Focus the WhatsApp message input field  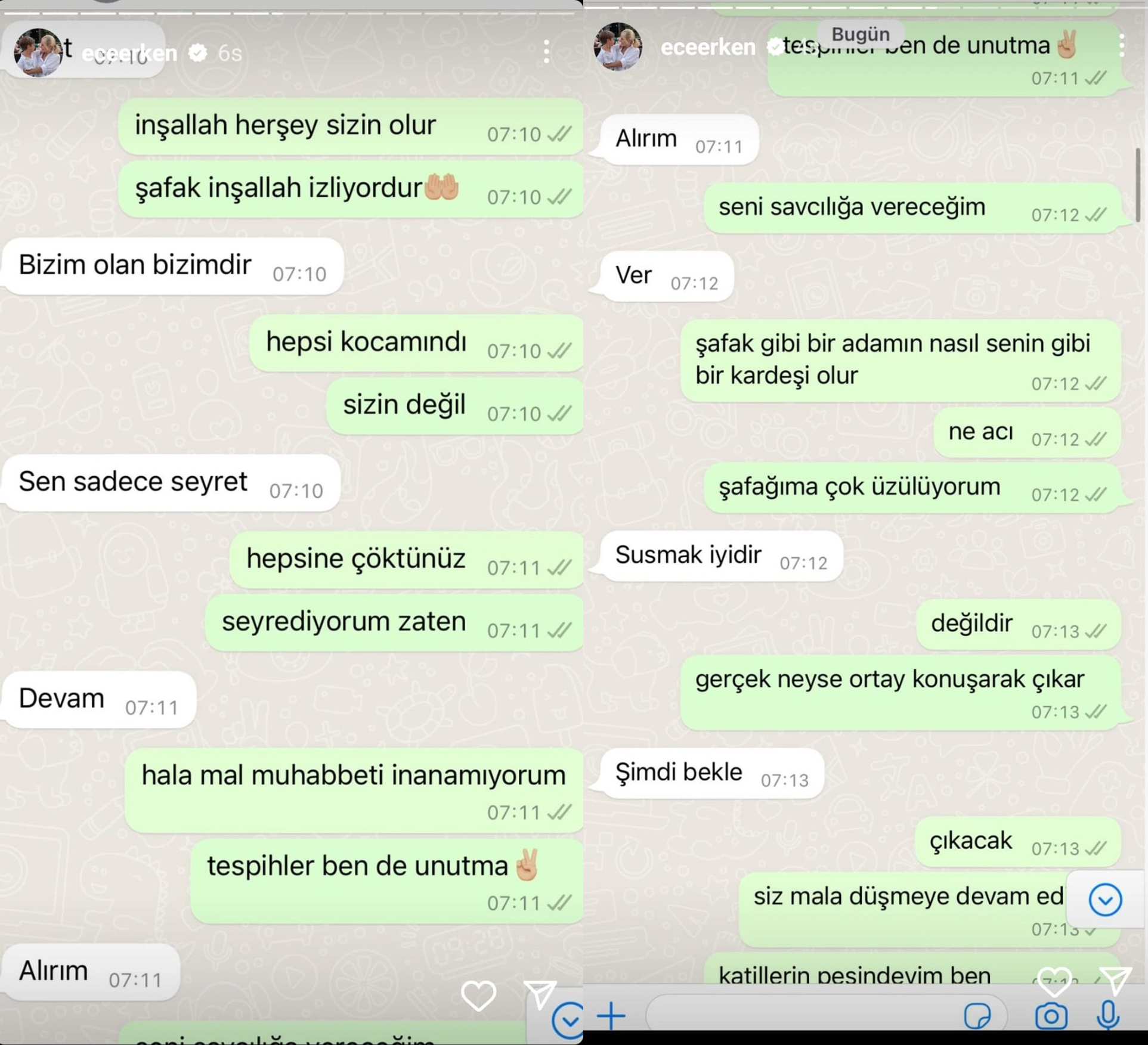(x=827, y=1015)
